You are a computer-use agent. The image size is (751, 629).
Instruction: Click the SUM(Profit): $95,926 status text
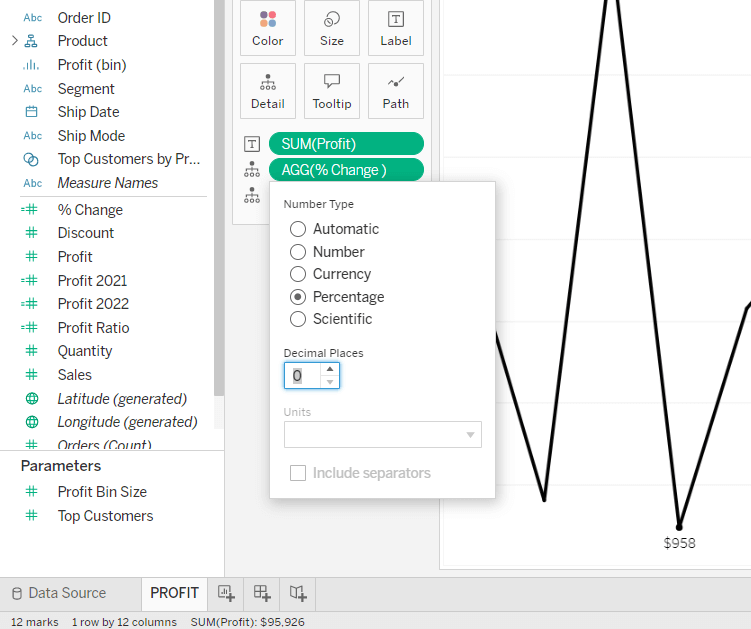point(248,622)
